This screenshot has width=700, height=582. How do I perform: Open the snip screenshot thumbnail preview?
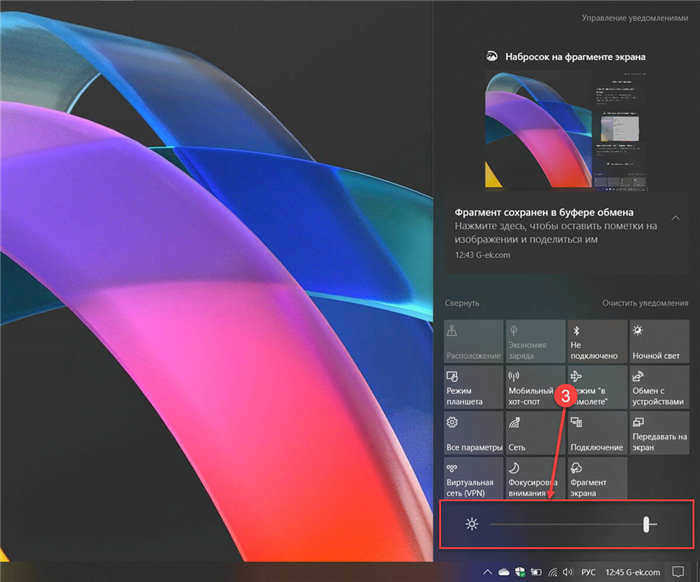(566, 132)
